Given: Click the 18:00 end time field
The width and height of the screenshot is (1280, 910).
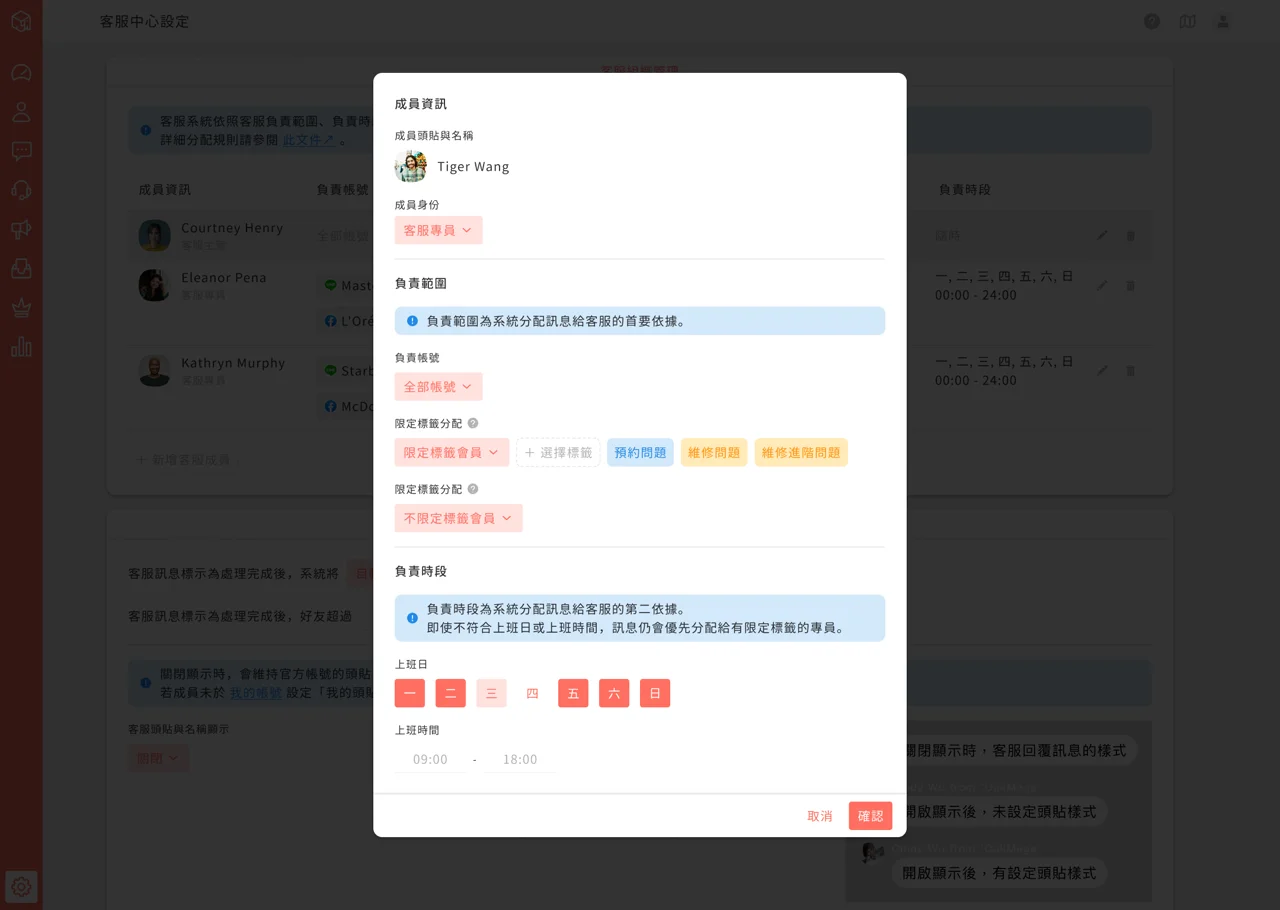Looking at the screenshot, I should click(x=520, y=759).
